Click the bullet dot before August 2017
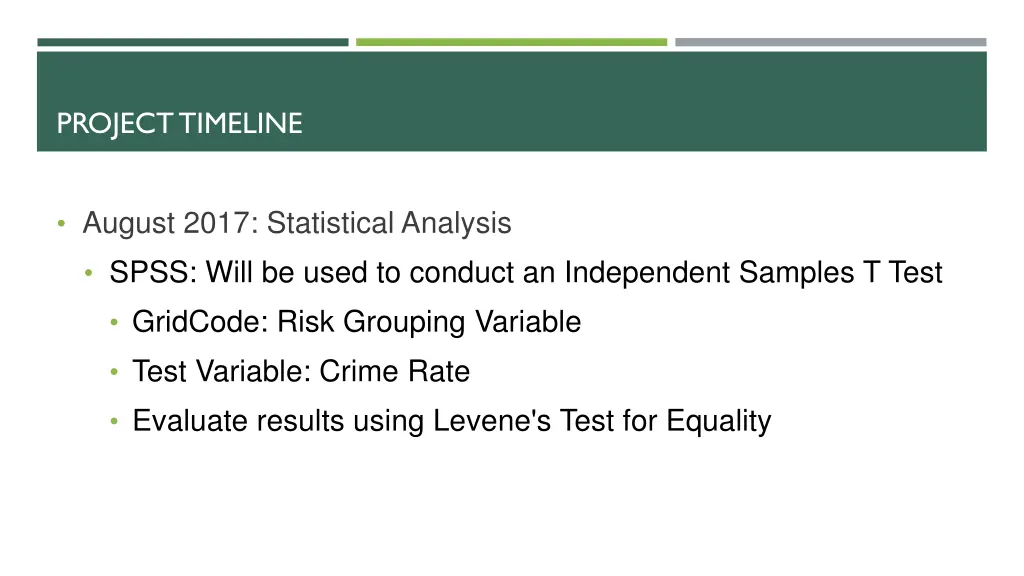1024x576 pixels. (61, 224)
